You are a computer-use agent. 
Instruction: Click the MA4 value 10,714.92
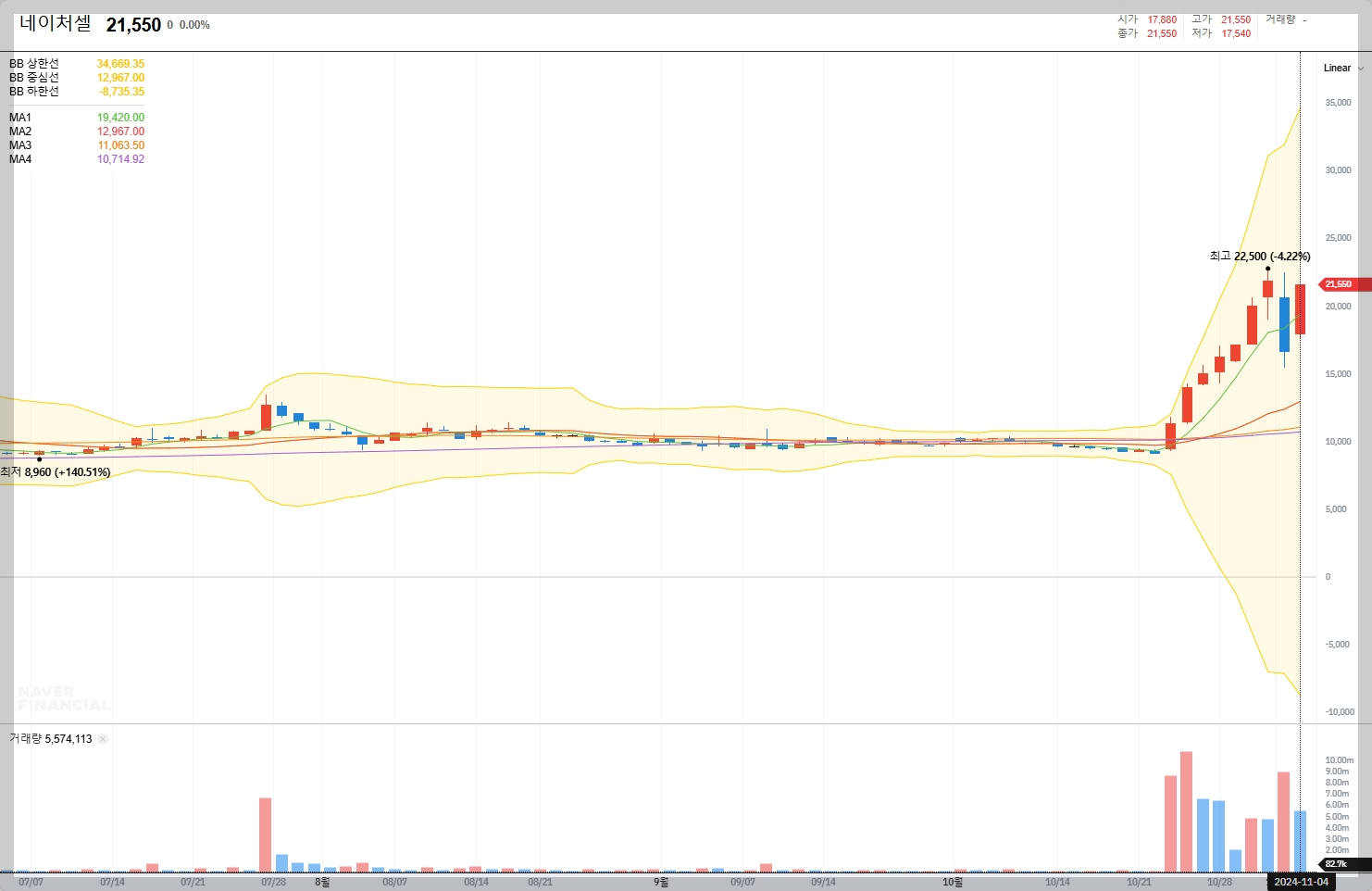click(120, 159)
